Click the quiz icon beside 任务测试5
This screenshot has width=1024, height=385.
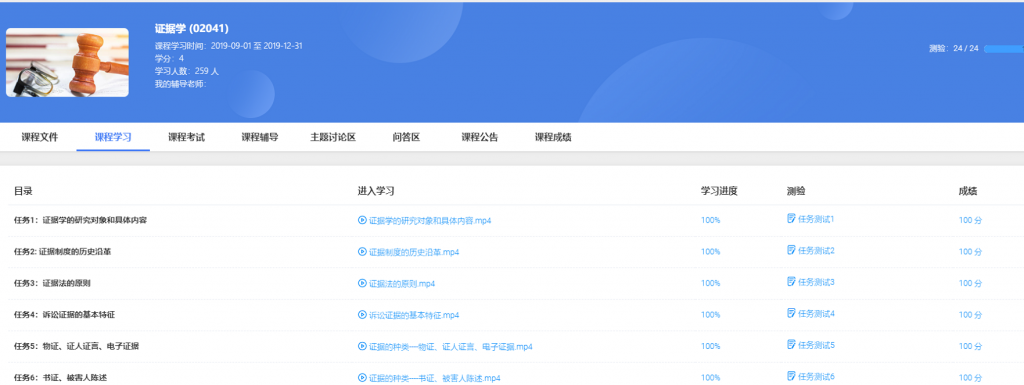[792, 344]
